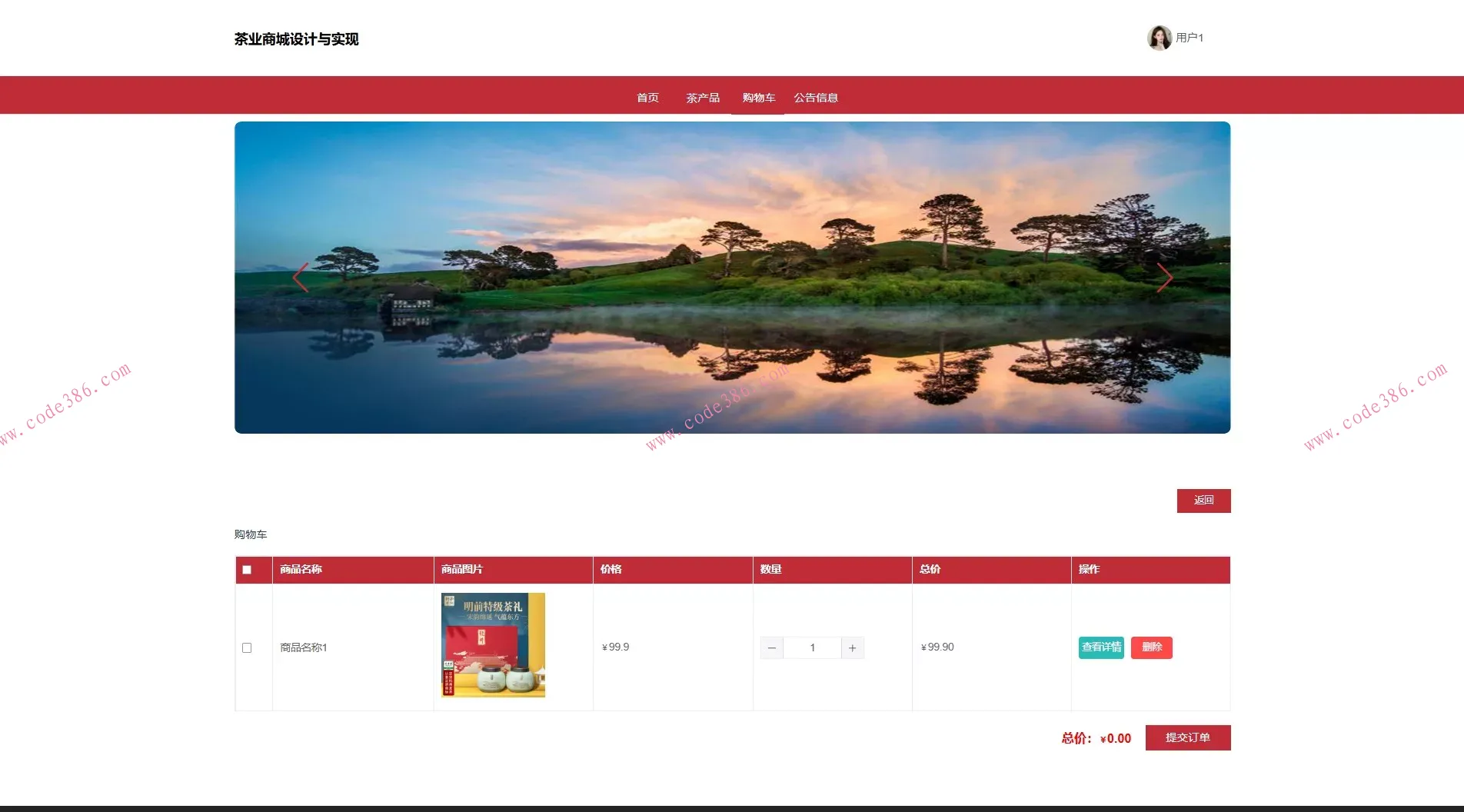
Task: Select the 购物车 navigation tab
Action: [x=758, y=98]
